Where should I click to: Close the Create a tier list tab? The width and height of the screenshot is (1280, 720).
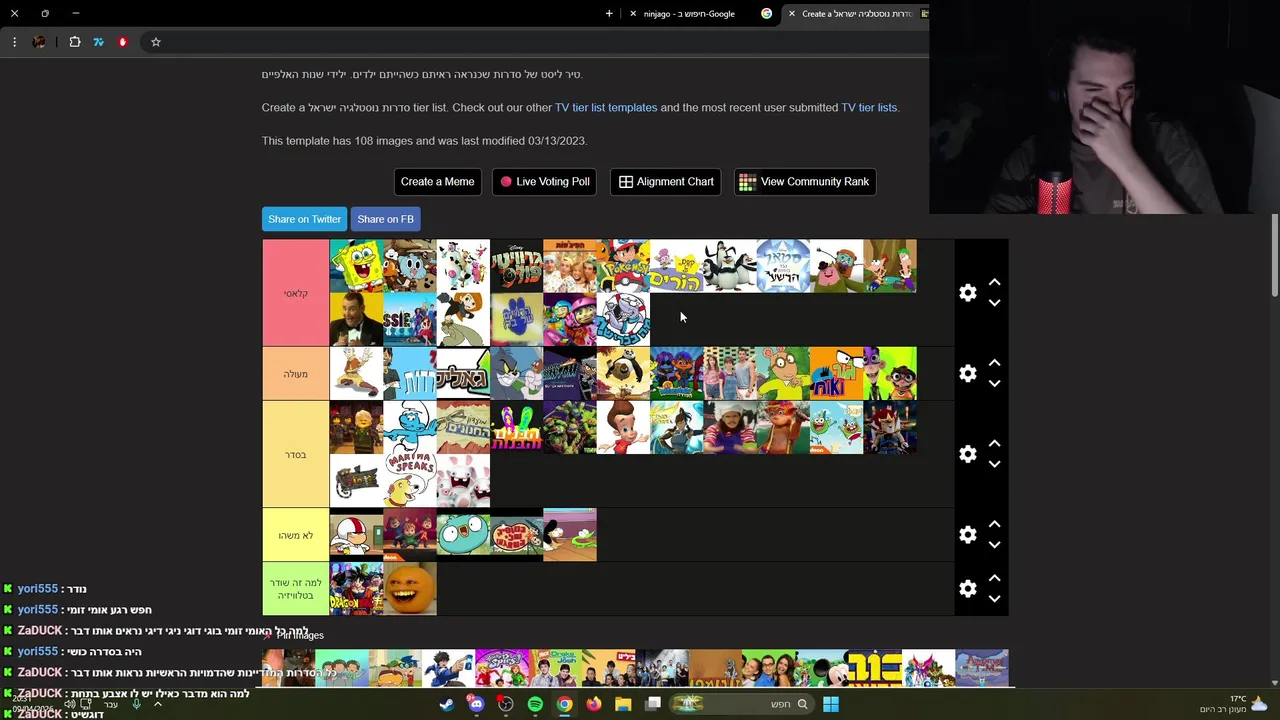pos(792,14)
